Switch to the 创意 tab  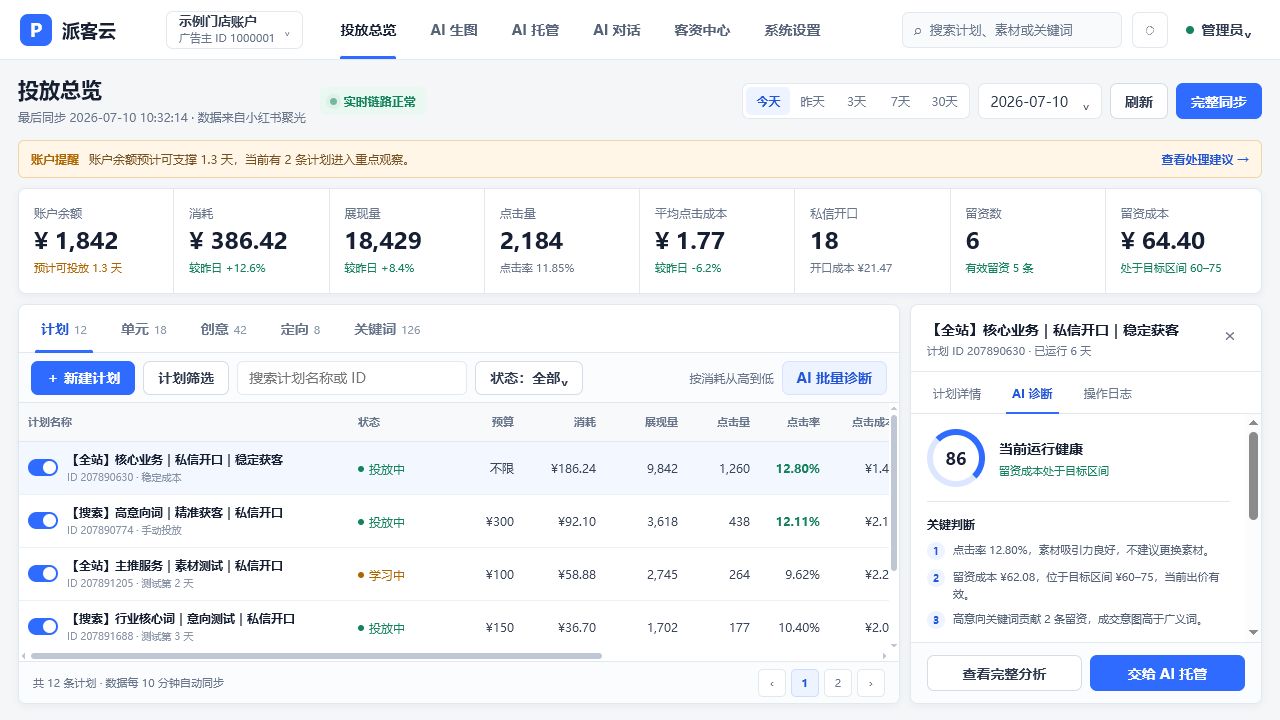(224, 329)
